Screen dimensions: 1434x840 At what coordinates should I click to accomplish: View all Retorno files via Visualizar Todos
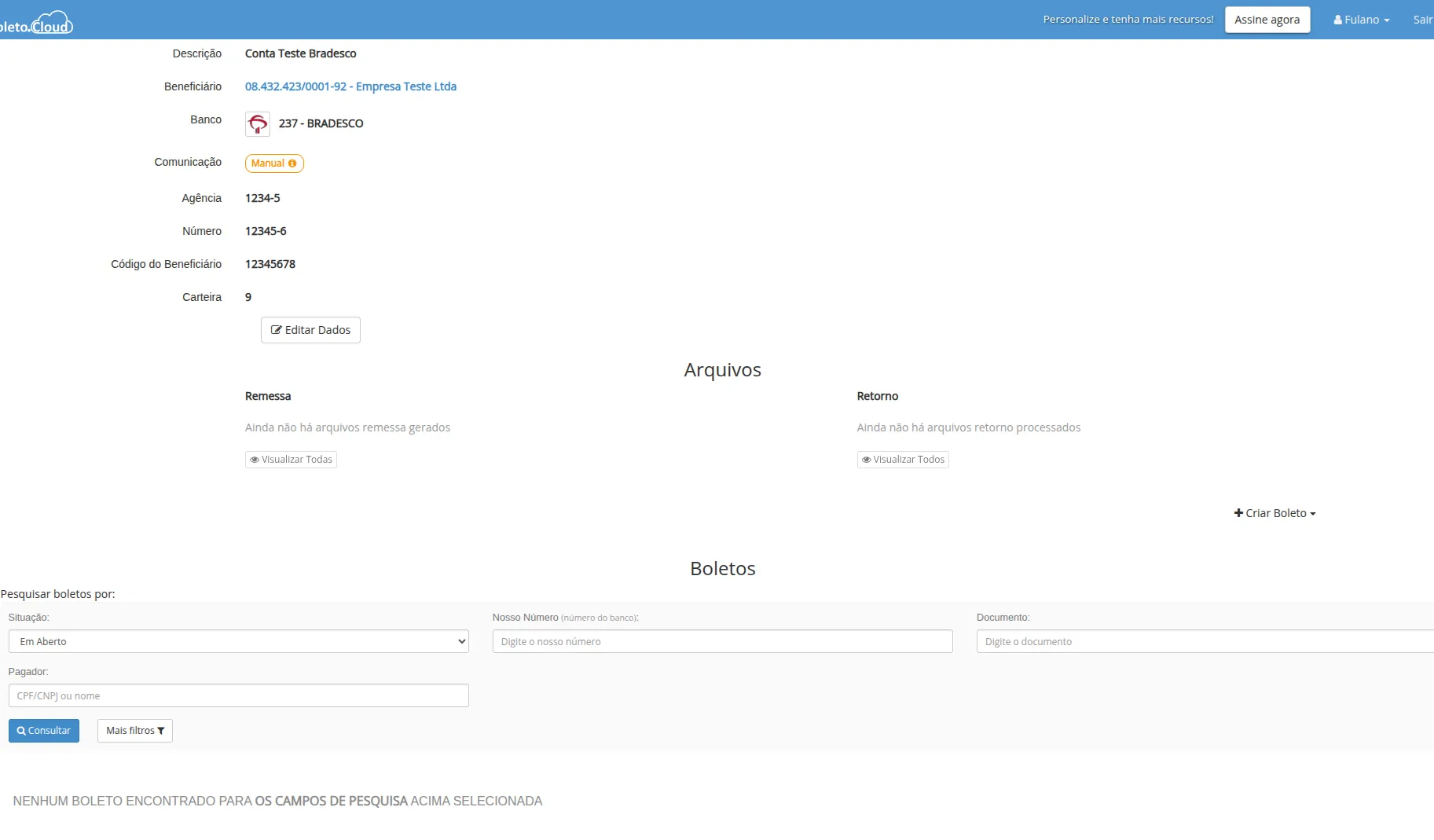pos(903,460)
